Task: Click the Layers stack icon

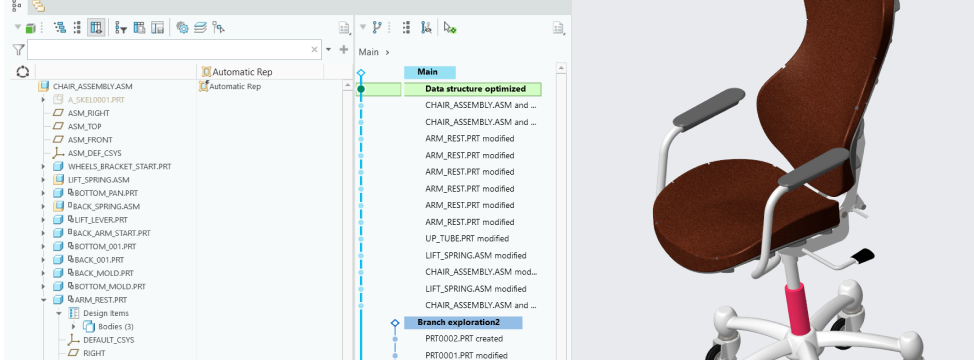Action: [x=200, y=28]
